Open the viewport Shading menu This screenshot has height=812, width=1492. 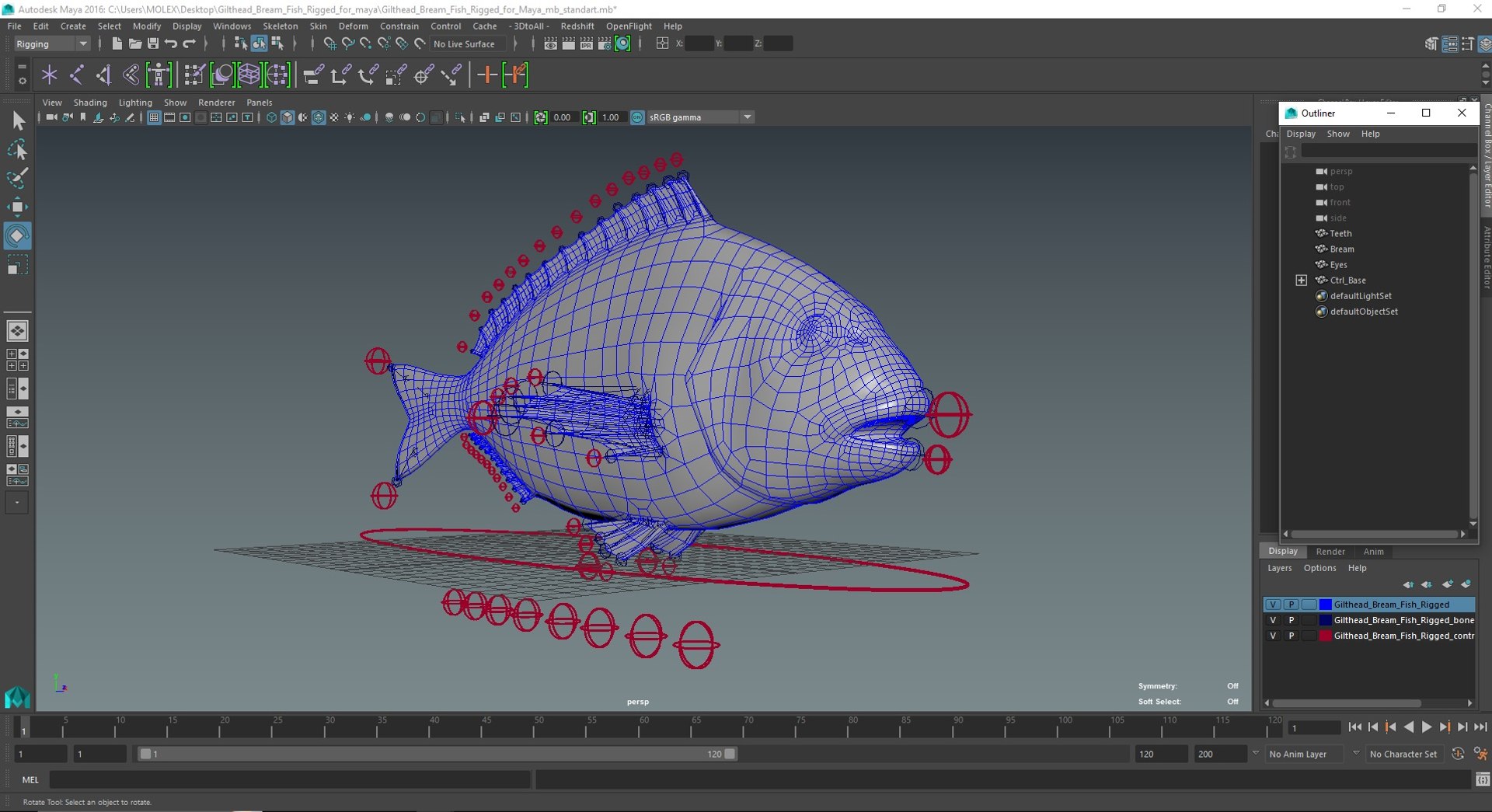tap(90, 103)
